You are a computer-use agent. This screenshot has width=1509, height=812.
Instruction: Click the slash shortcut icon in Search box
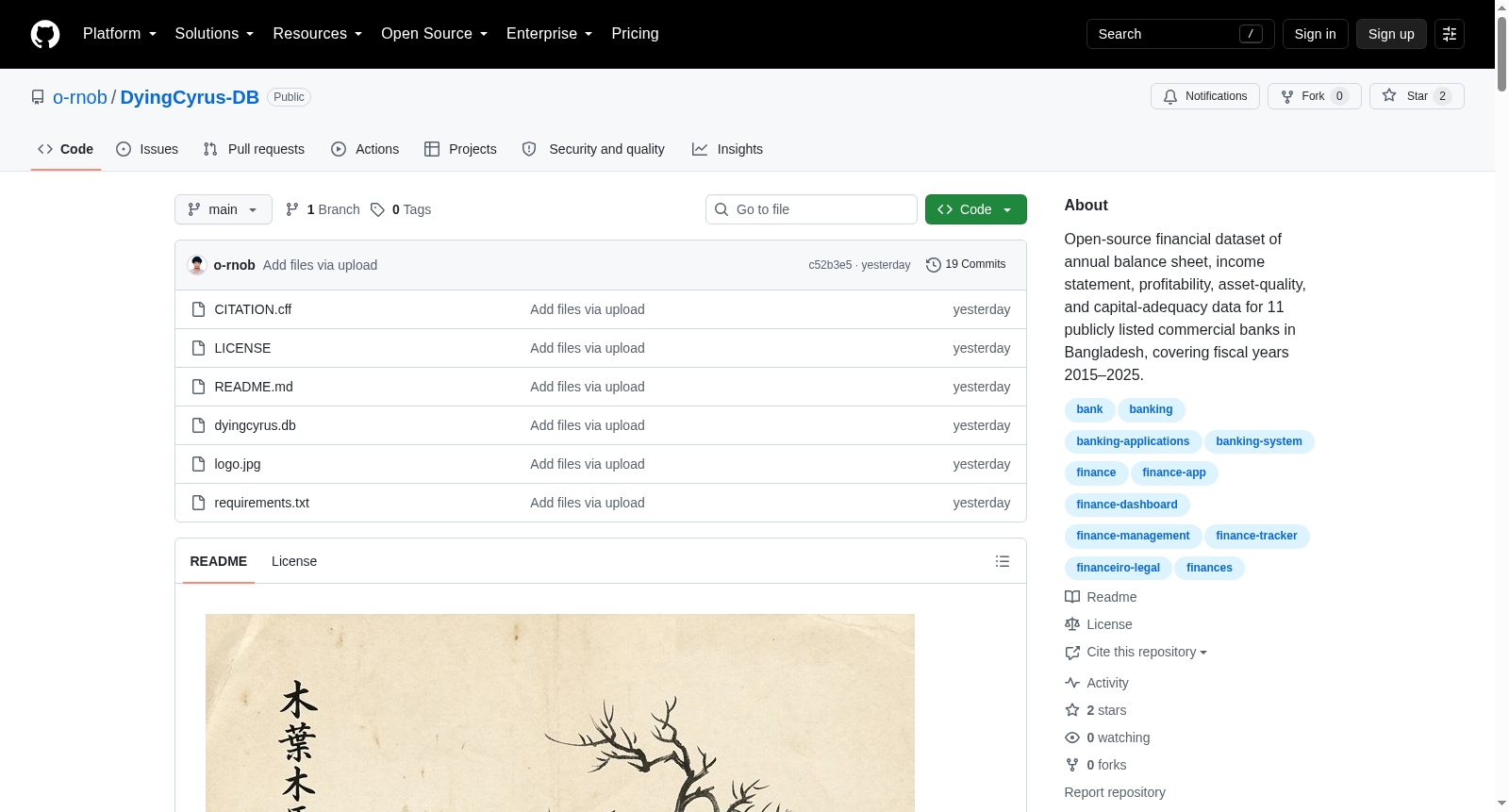click(x=1251, y=34)
